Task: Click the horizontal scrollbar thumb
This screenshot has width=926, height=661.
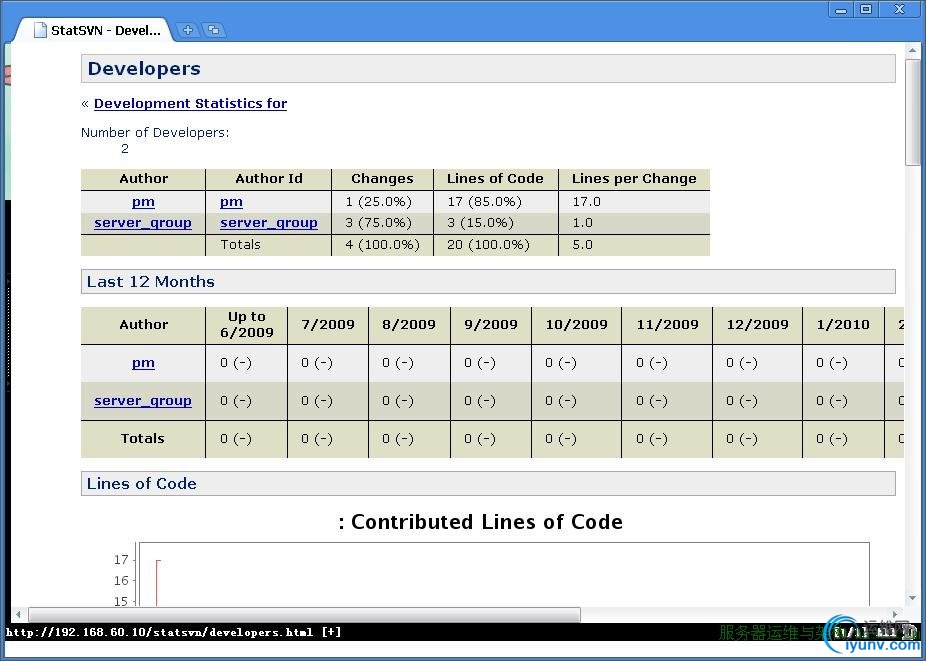Action: [305, 615]
